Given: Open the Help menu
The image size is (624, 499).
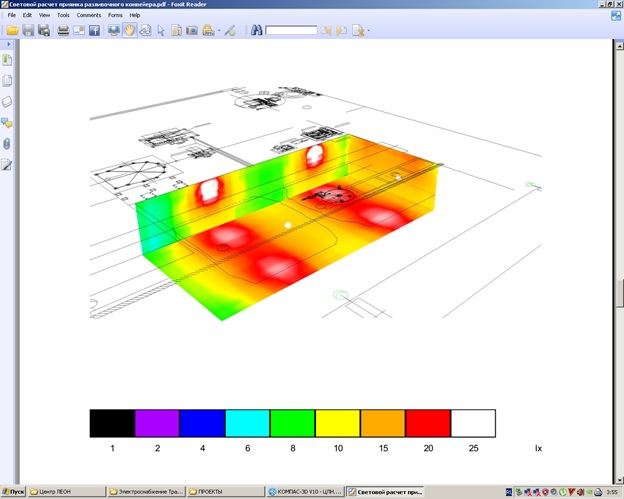Looking at the screenshot, I should [x=135, y=15].
